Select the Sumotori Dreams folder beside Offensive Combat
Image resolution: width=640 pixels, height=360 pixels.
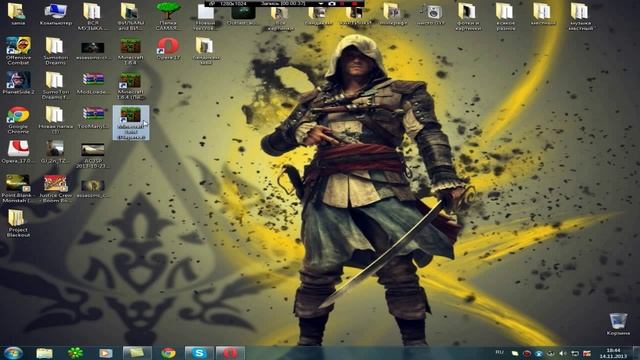tap(55, 50)
